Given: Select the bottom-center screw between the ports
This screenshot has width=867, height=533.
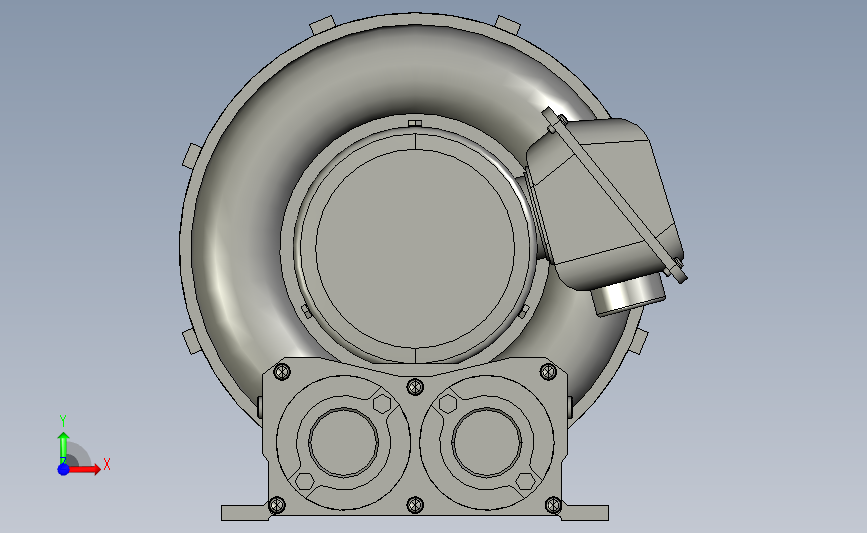Looking at the screenshot, I should (415, 504).
